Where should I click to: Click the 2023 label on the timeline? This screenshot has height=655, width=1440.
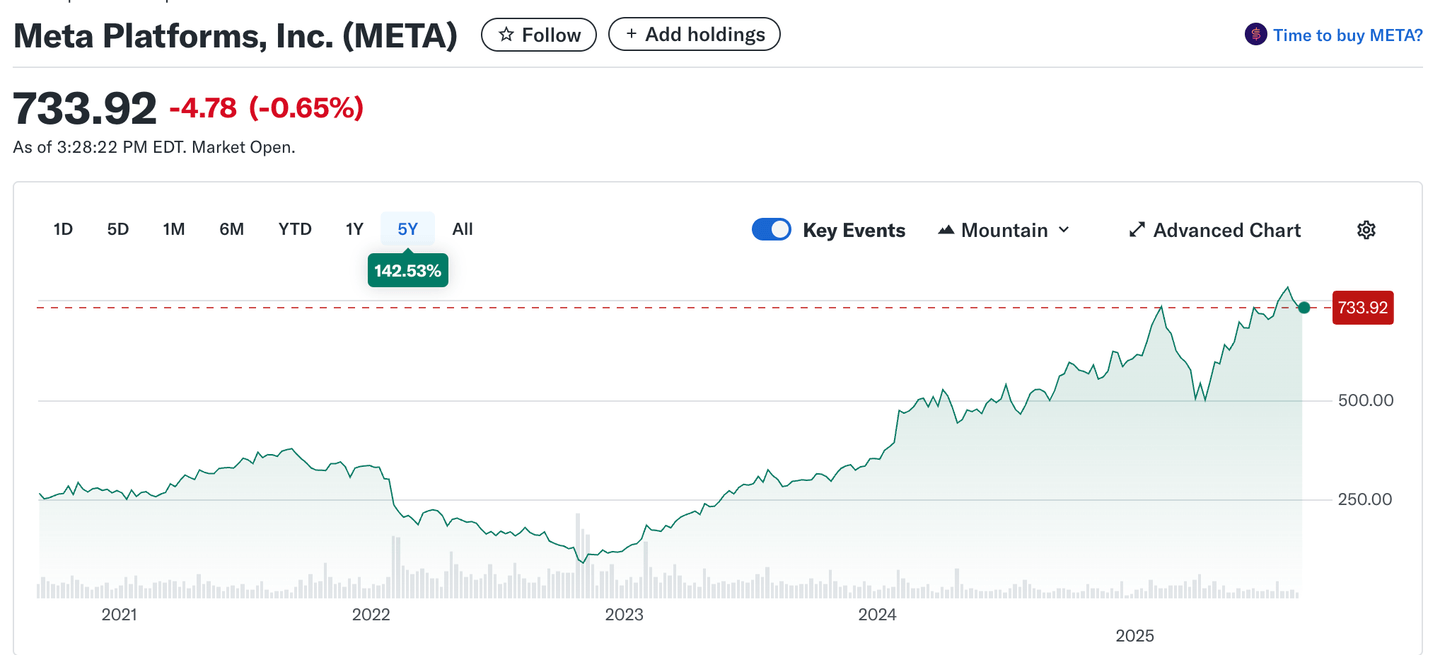coord(624,615)
